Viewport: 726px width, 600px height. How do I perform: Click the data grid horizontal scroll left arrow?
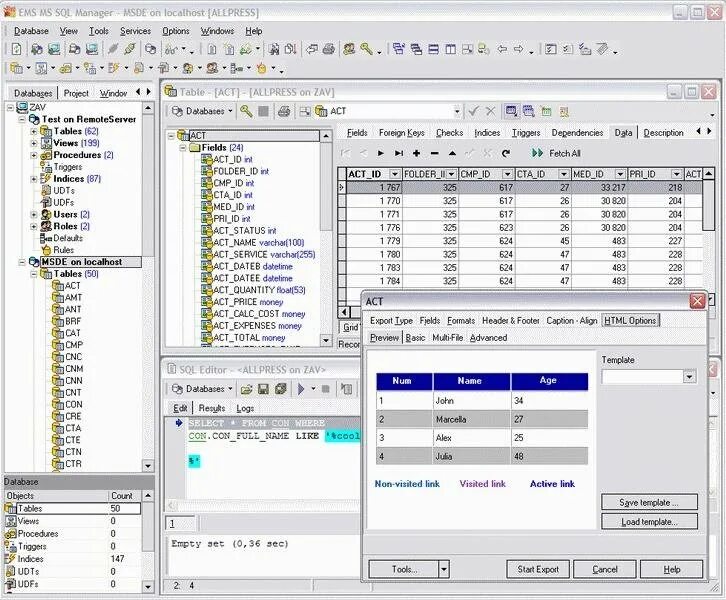[344, 312]
